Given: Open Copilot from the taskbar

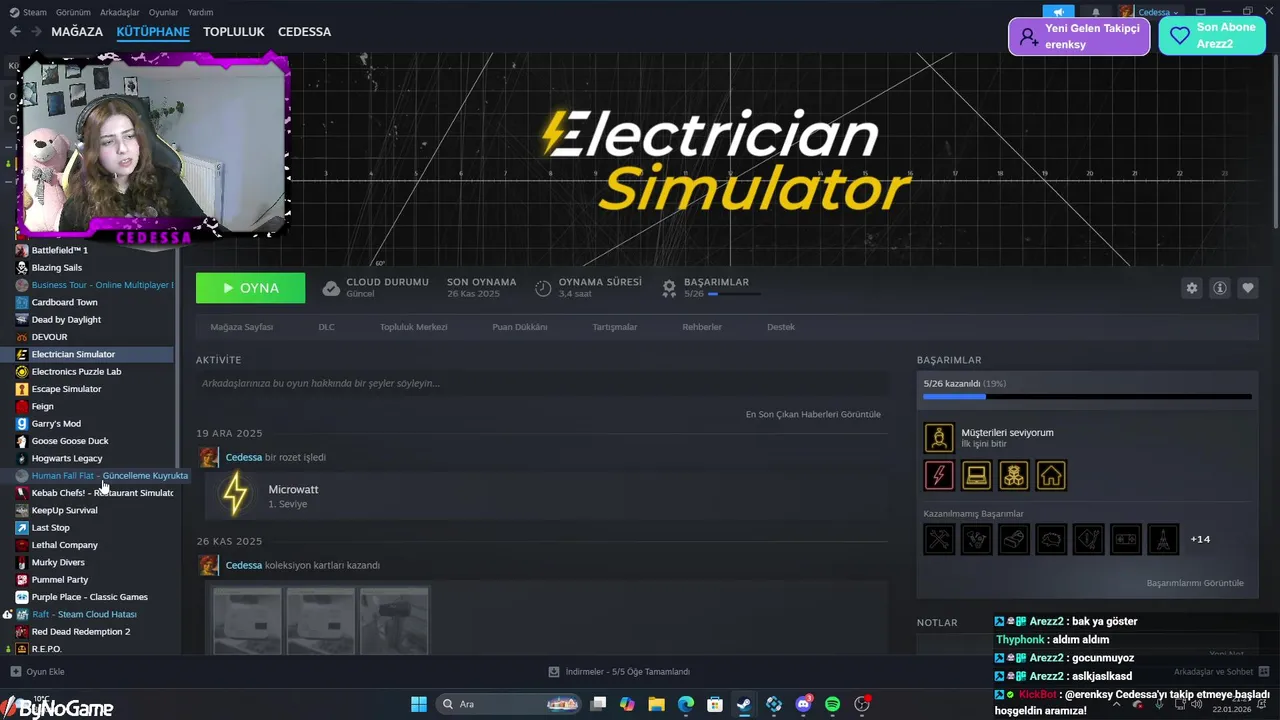Looking at the screenshot, I should 627,704.
